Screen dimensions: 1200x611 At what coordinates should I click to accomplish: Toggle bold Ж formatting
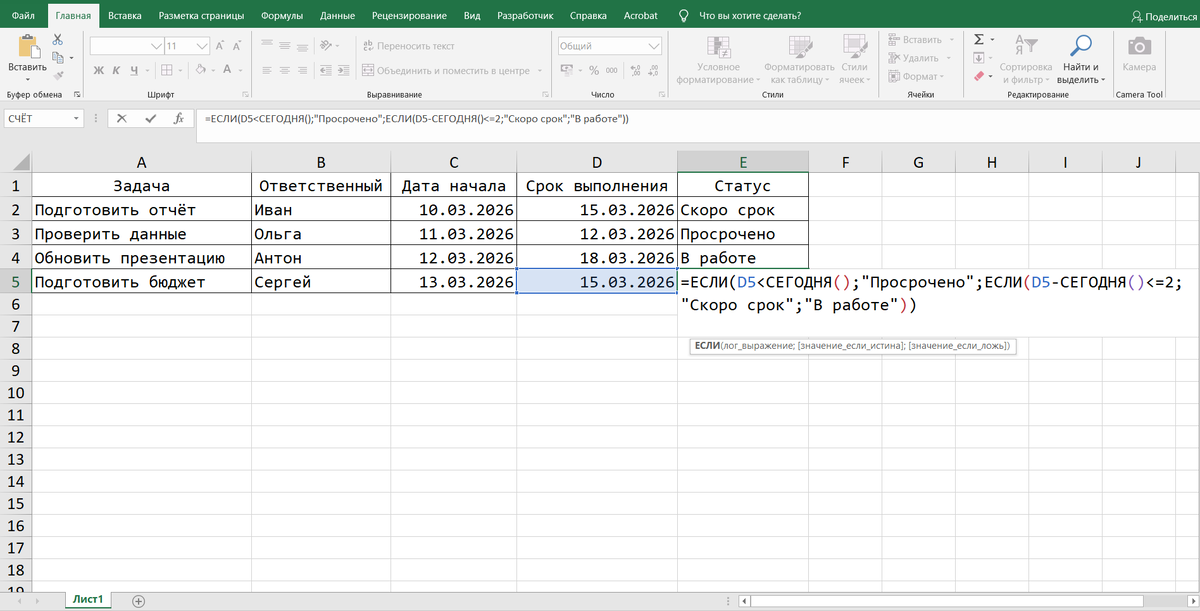99,70
